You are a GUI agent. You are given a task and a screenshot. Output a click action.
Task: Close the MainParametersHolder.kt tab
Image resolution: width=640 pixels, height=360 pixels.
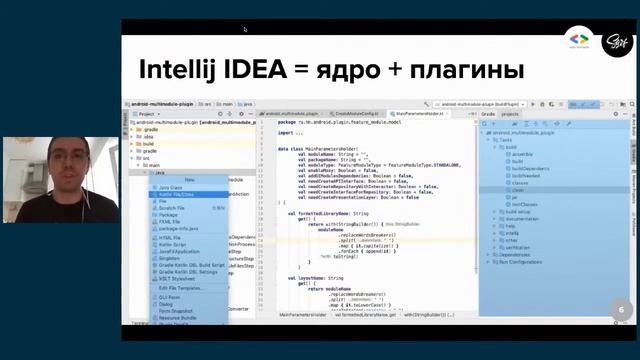point(447,114)
